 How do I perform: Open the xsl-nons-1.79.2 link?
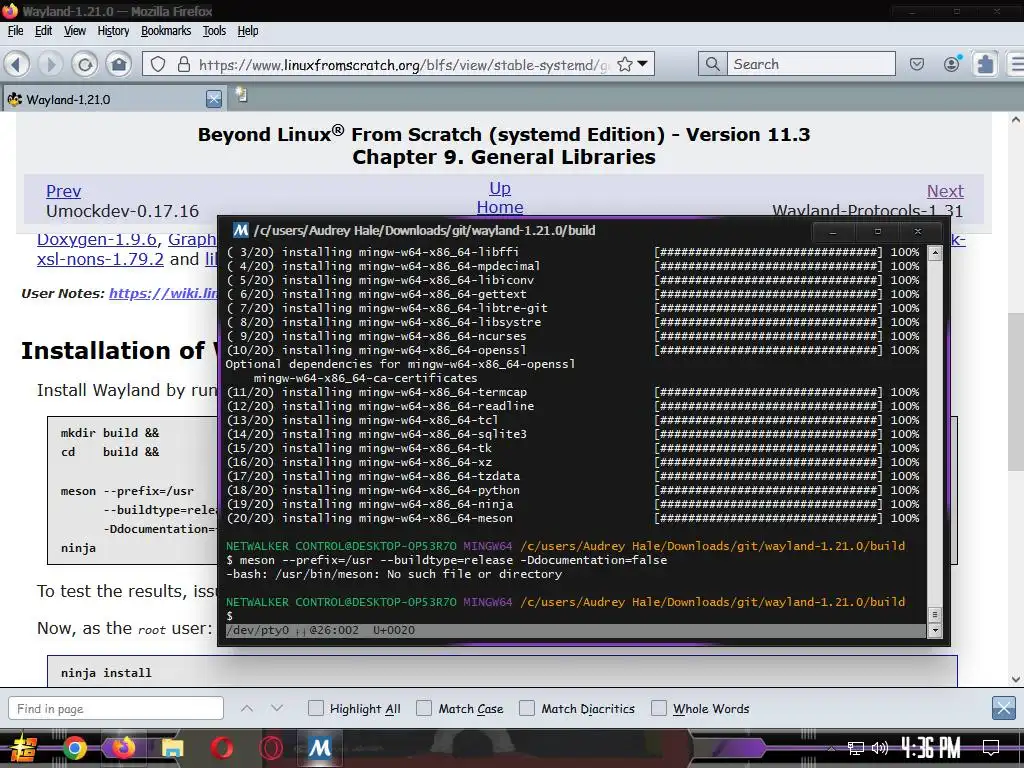(x=100, y=259)
